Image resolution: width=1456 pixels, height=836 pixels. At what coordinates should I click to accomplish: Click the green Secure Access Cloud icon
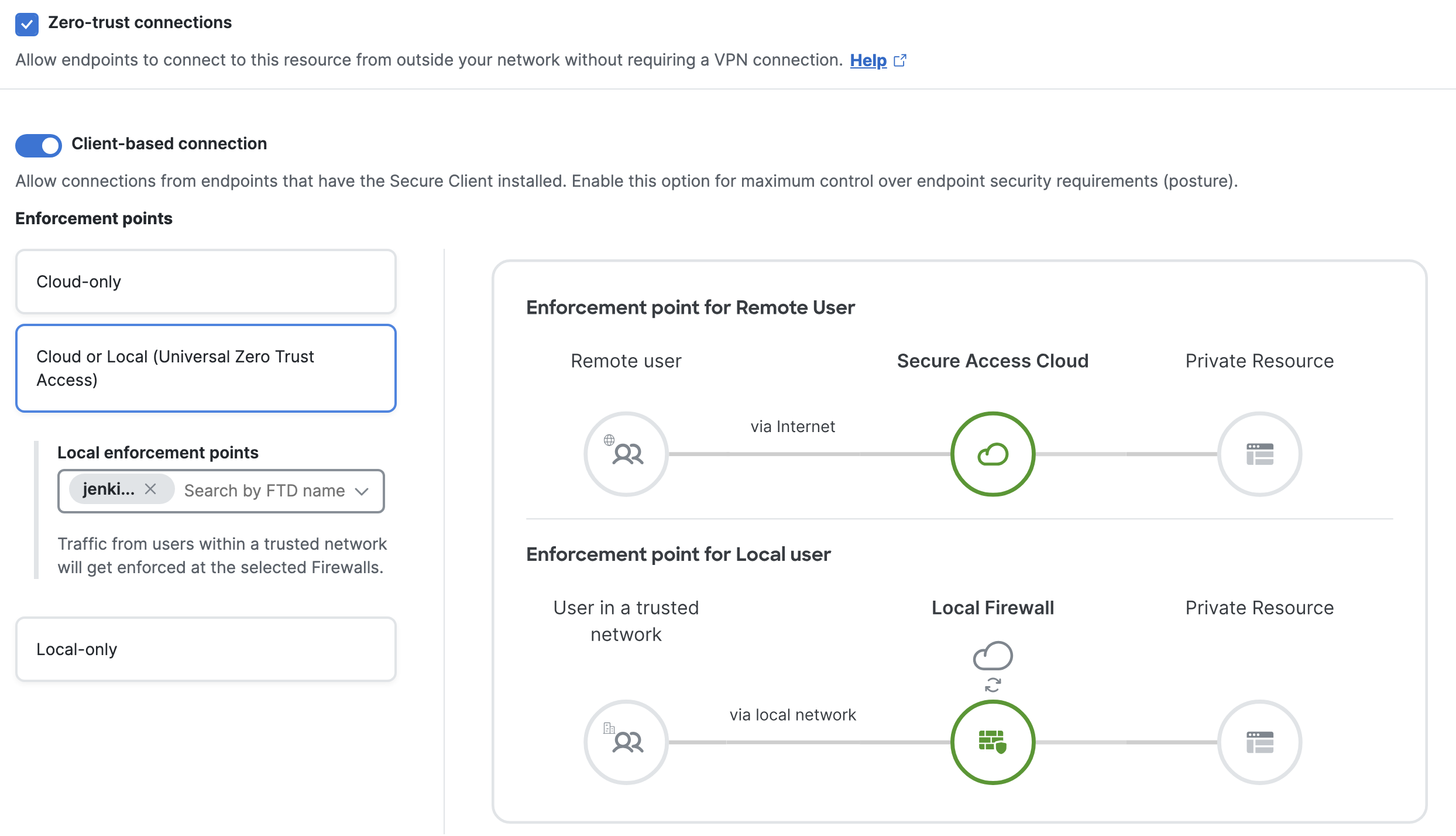tap(993, 454)
